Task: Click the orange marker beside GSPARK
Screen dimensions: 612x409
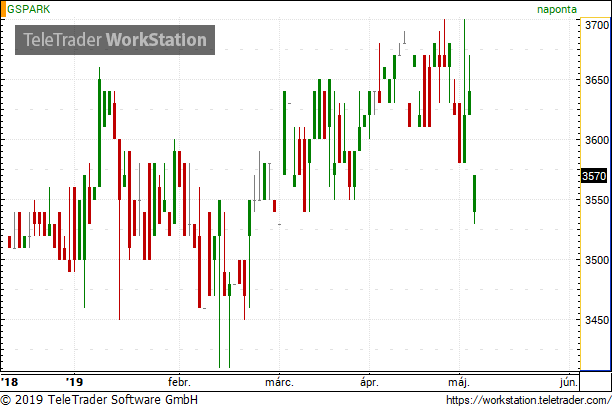Action: pyautogui.click(x=4, y=10)
